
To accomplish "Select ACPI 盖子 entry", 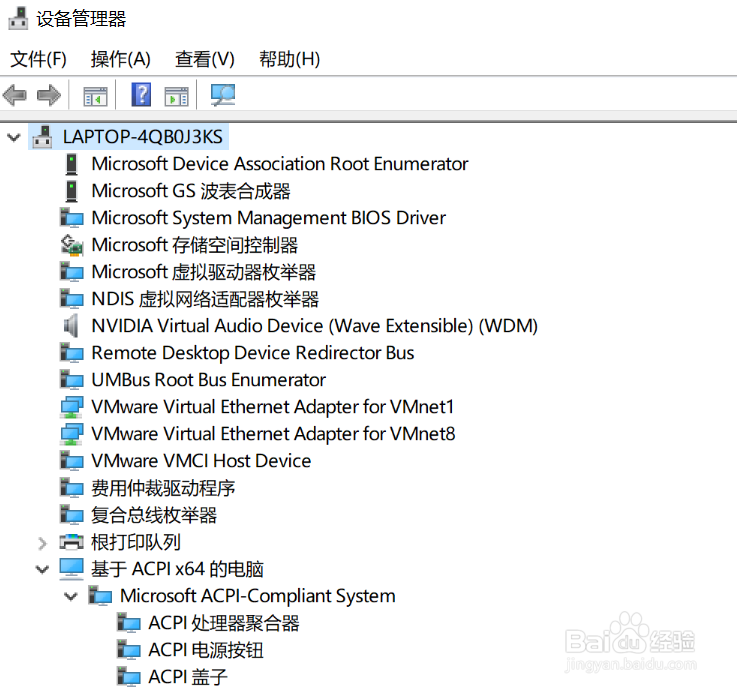I will 188,677.
